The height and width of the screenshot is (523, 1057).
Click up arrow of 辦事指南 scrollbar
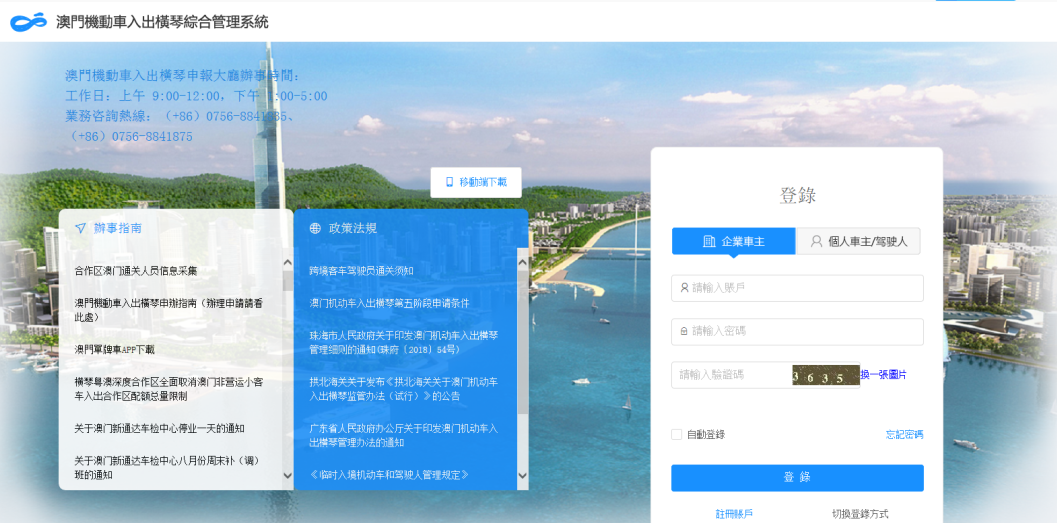tap(288, 263)
